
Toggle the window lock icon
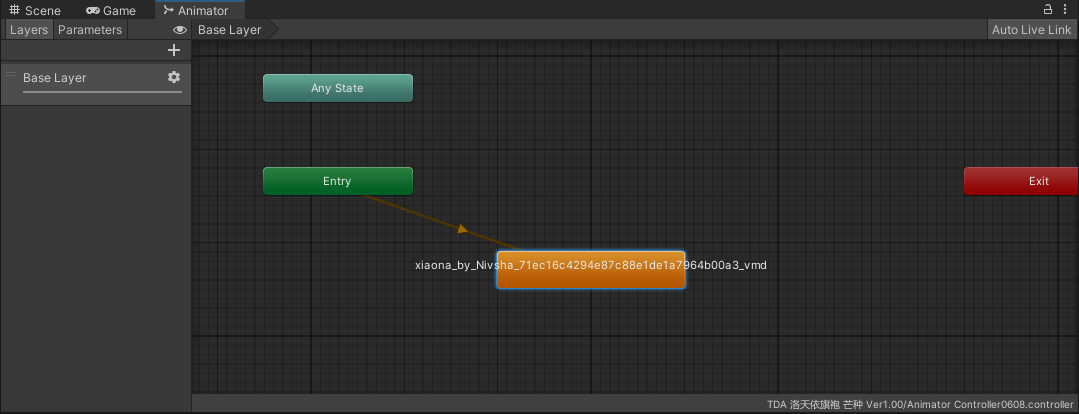pyautogui.click(x=1048, y=10)
